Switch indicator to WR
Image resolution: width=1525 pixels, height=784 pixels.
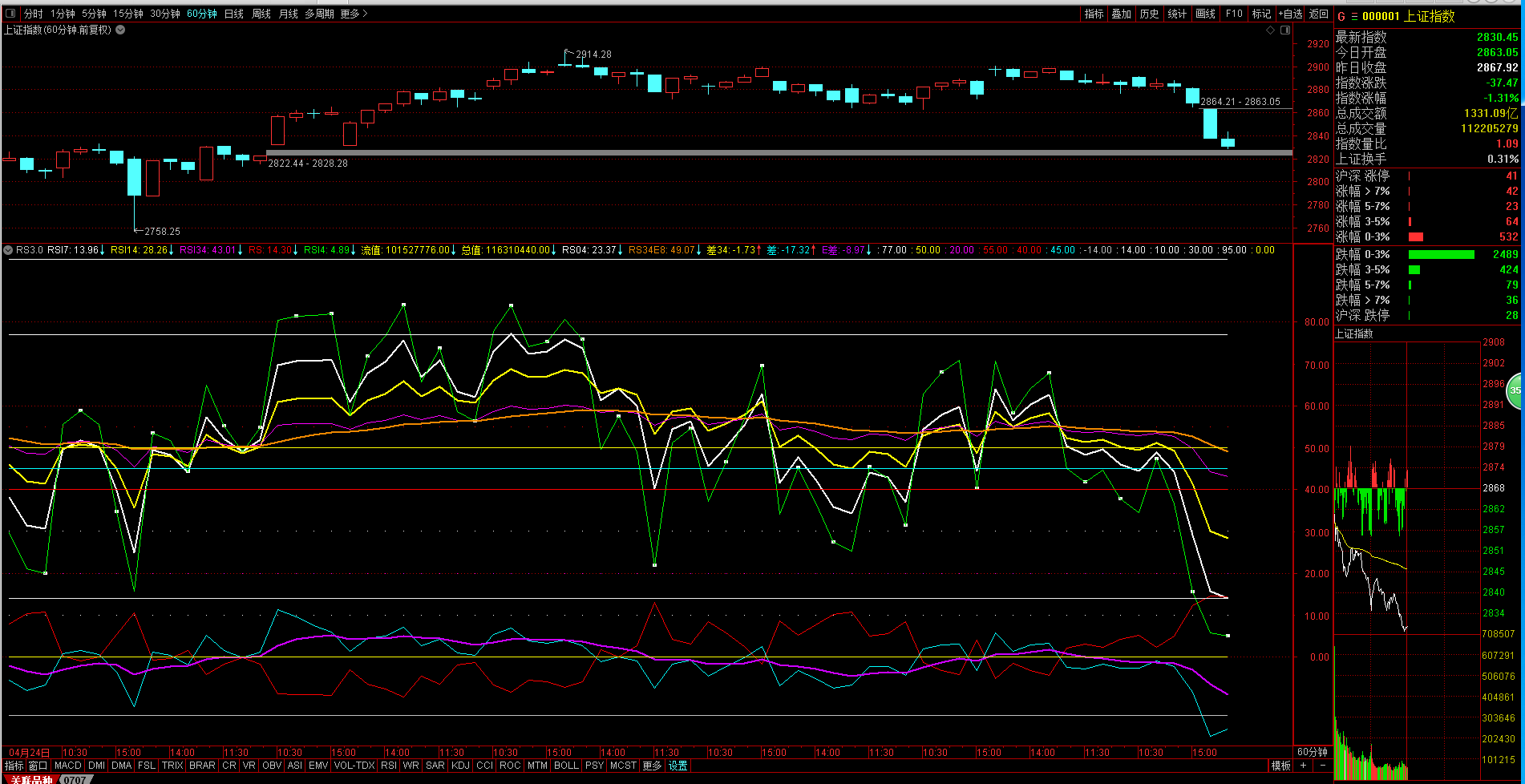(411, 766)
